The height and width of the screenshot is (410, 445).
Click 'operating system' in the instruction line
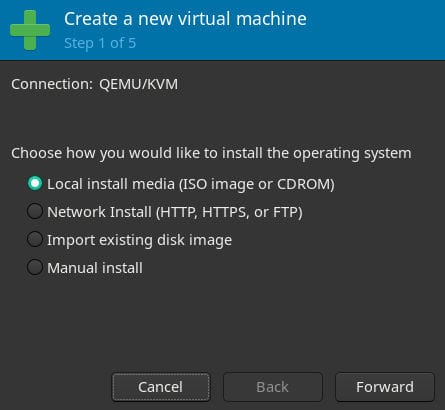point(352,154)
